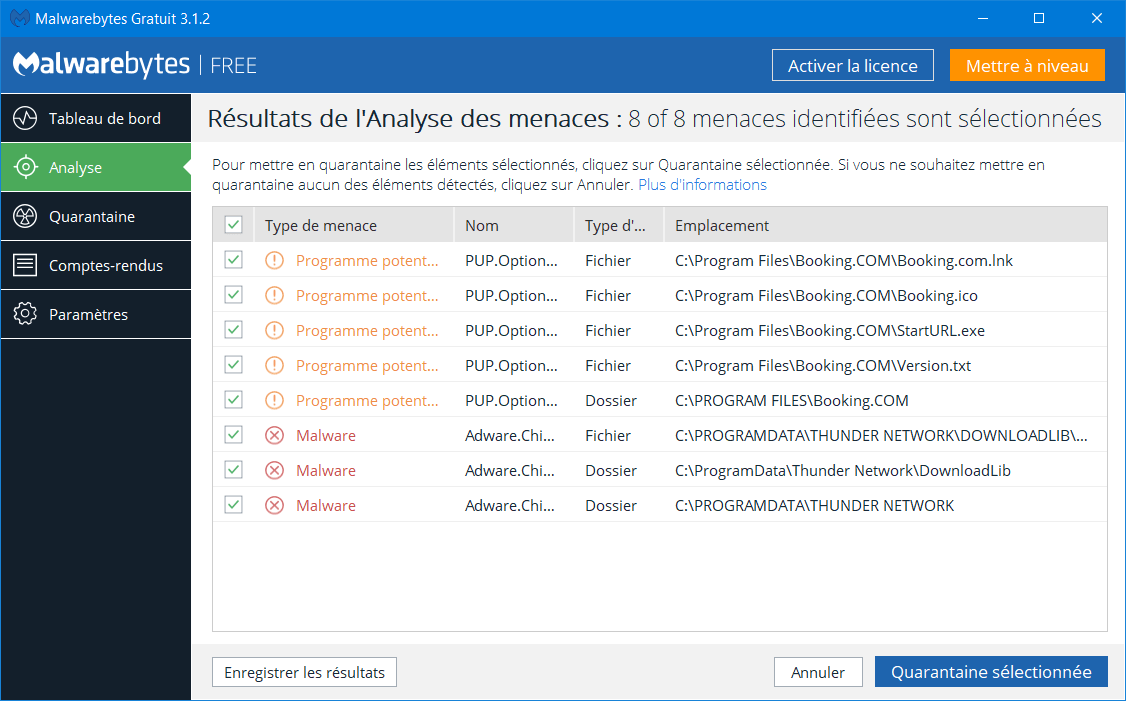The height and width of the screenshot is (701, 1126).
Task: Select the C:\PROGRAM FILES\Booking.COM path text
Action: [791, 401]
